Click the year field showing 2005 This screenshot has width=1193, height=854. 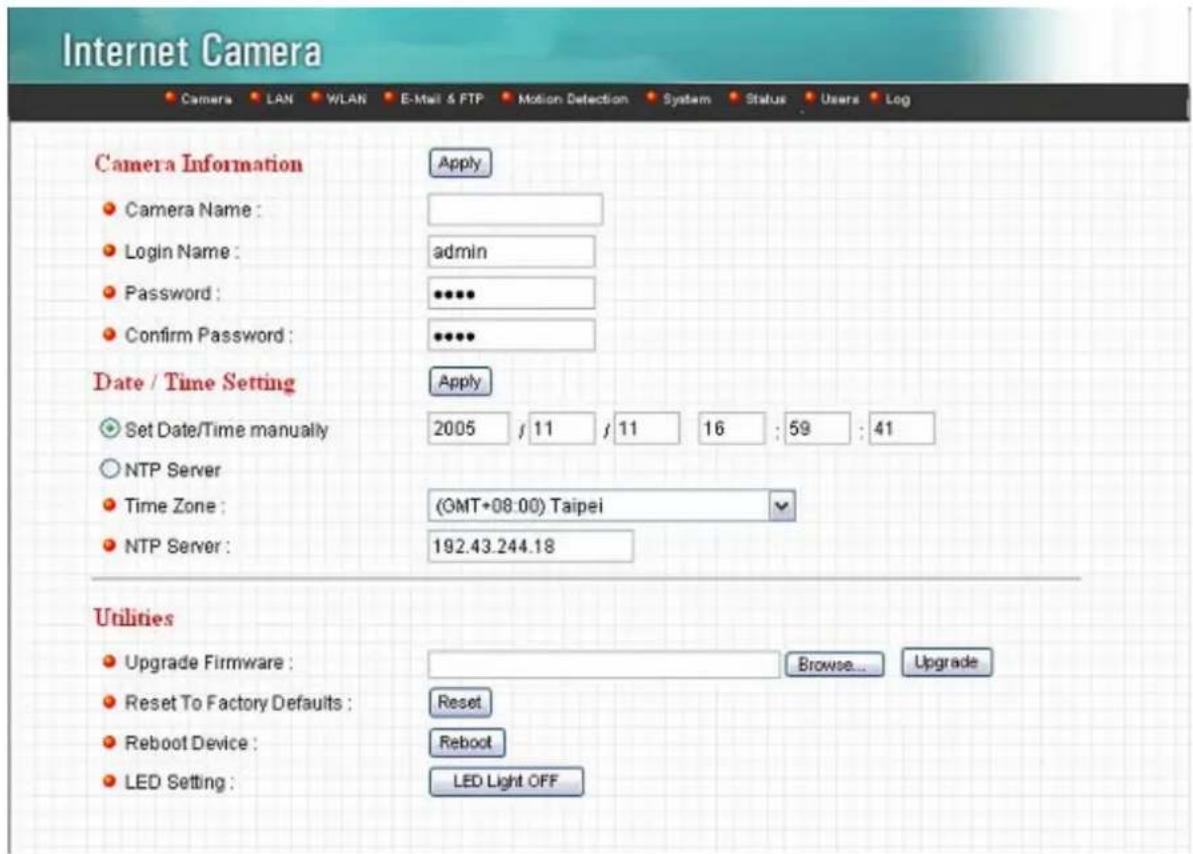click(468, 429)
